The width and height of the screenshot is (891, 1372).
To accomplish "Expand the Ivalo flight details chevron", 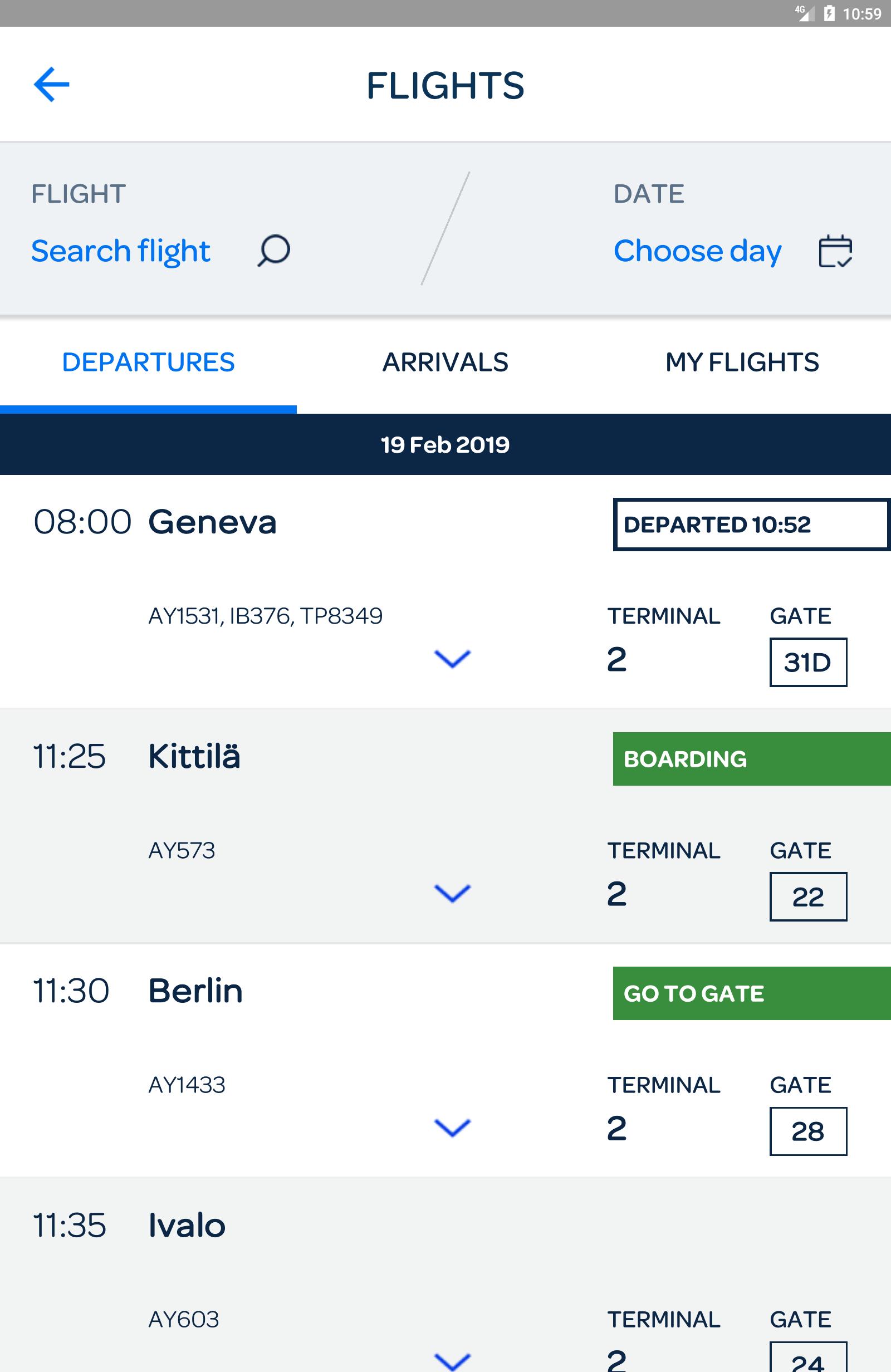I will pyautogui.click(x=452, y=1361).
